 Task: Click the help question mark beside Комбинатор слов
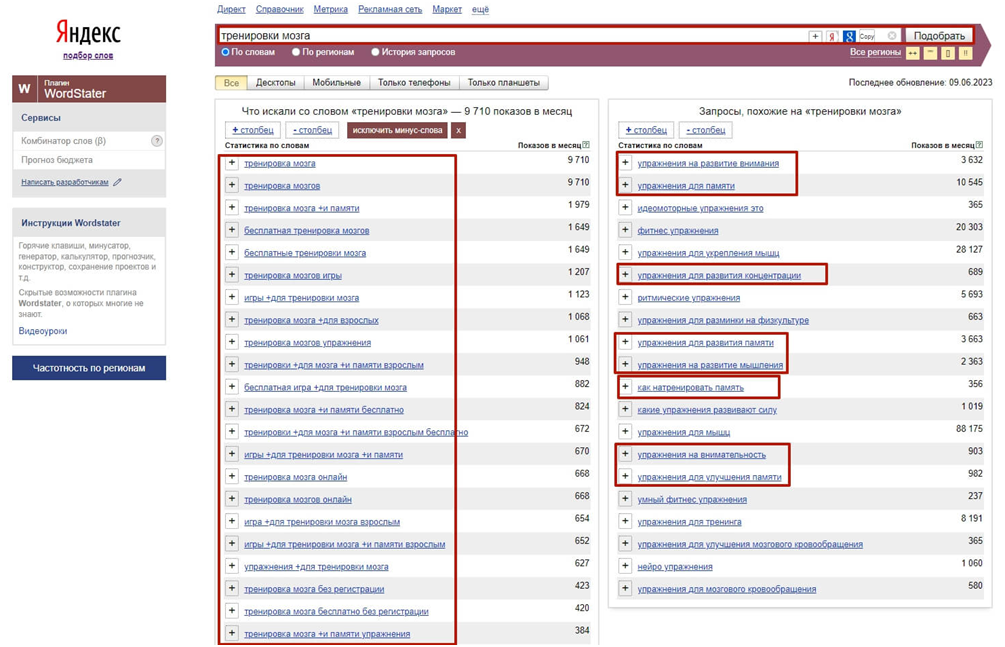156,141
